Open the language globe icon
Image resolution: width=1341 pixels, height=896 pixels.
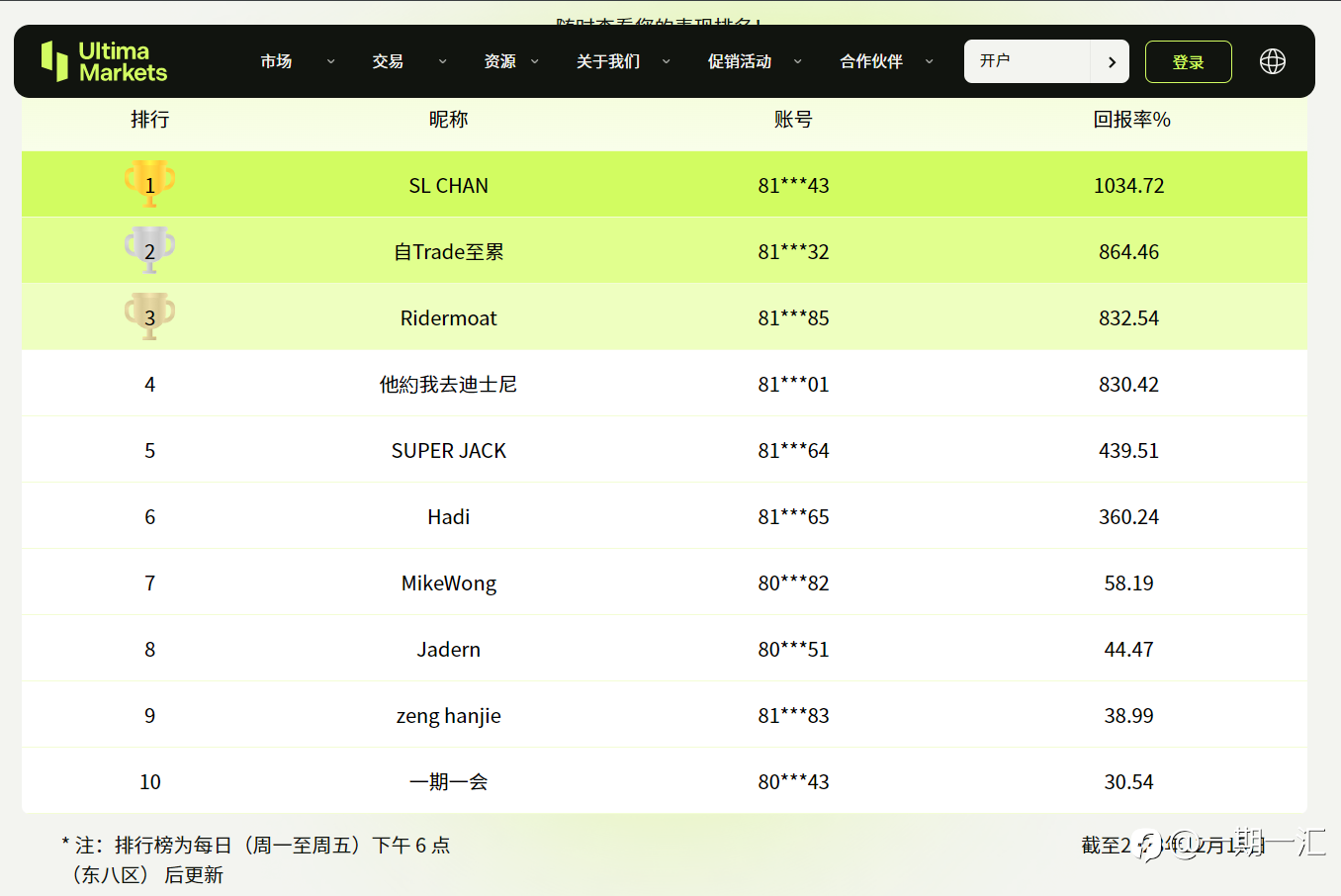tap(1273, 61)
